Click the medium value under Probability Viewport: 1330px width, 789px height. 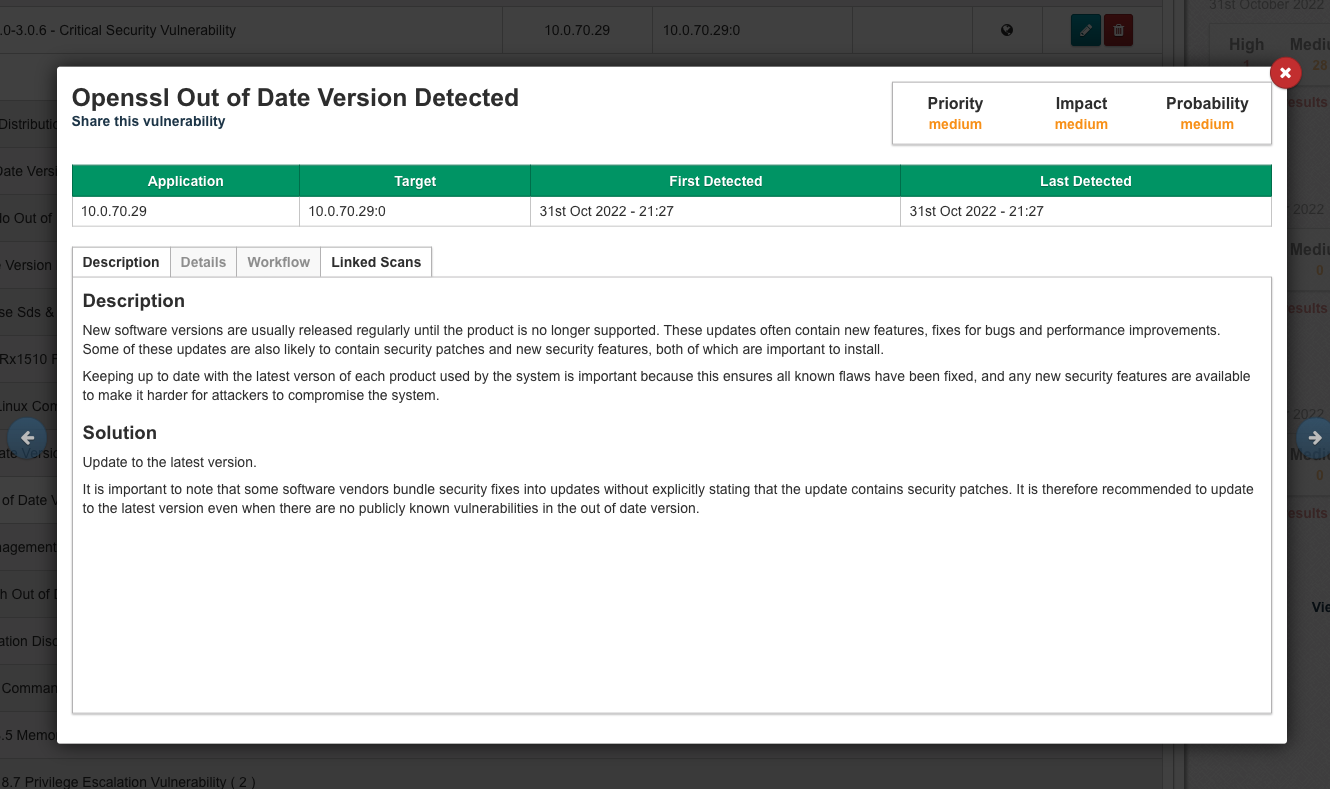(1207, 124)
